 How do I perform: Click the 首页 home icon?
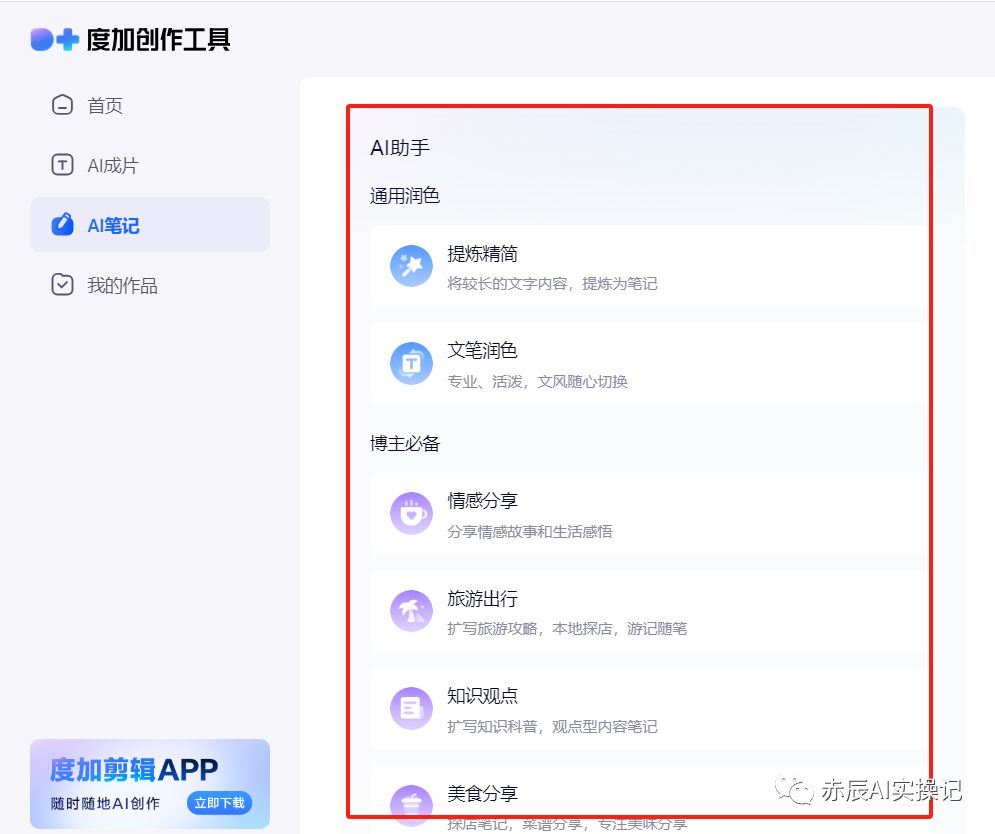(62, 104)
